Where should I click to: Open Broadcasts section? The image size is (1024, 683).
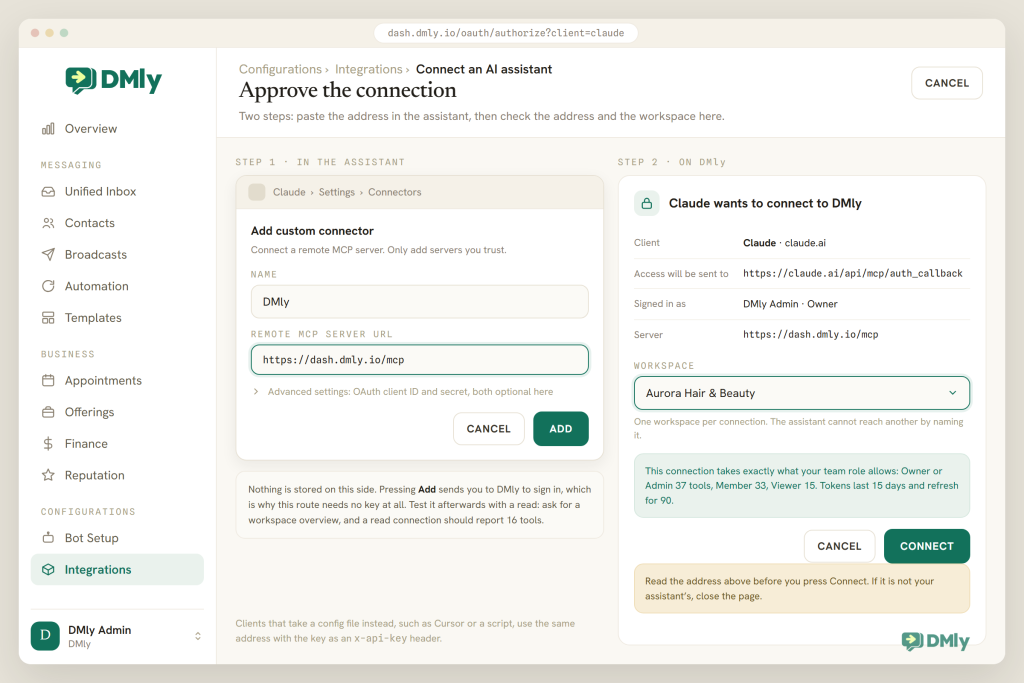[x=118, y=255]
